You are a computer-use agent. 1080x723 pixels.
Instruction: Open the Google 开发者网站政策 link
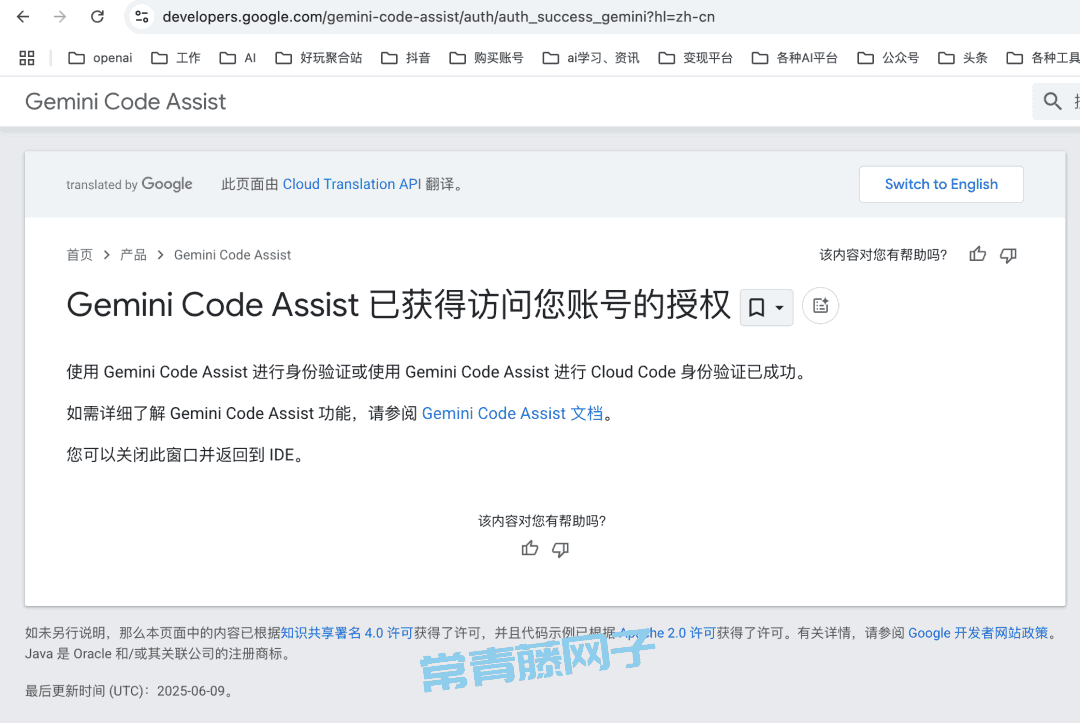tap(978, 633)
